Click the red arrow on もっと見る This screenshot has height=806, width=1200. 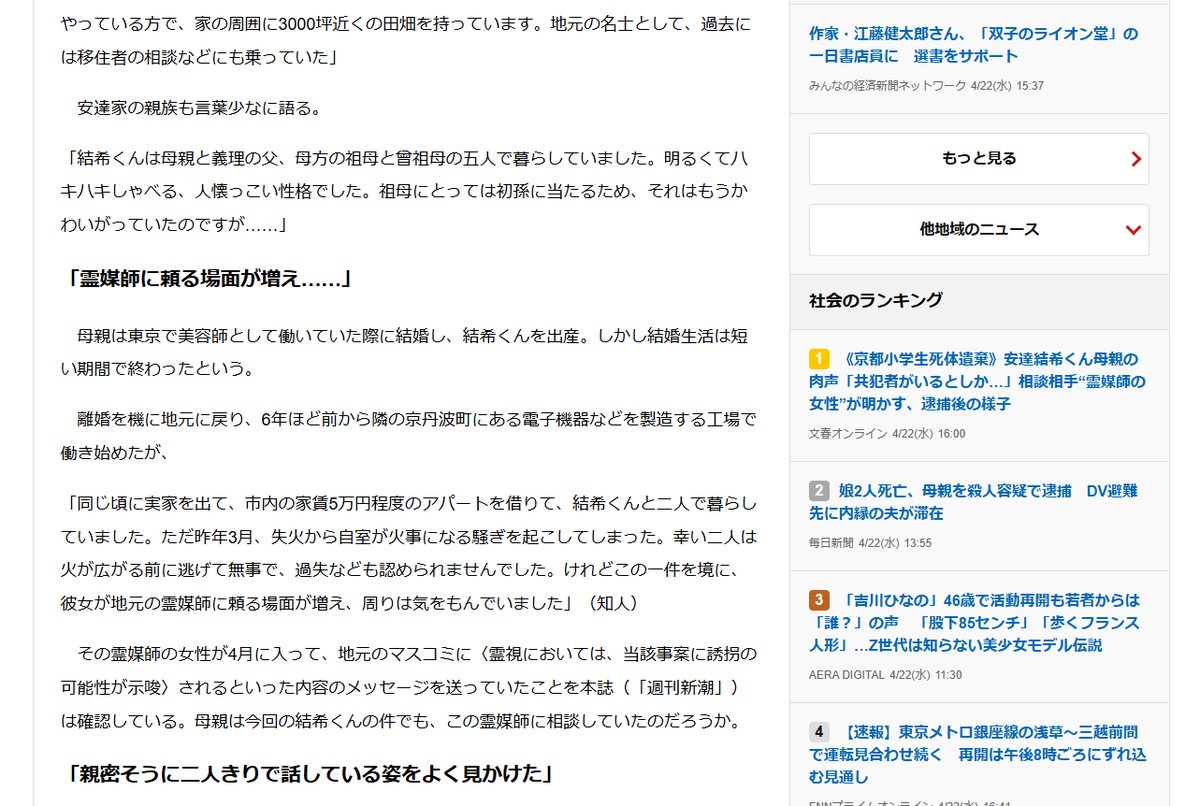point(1135,158)
